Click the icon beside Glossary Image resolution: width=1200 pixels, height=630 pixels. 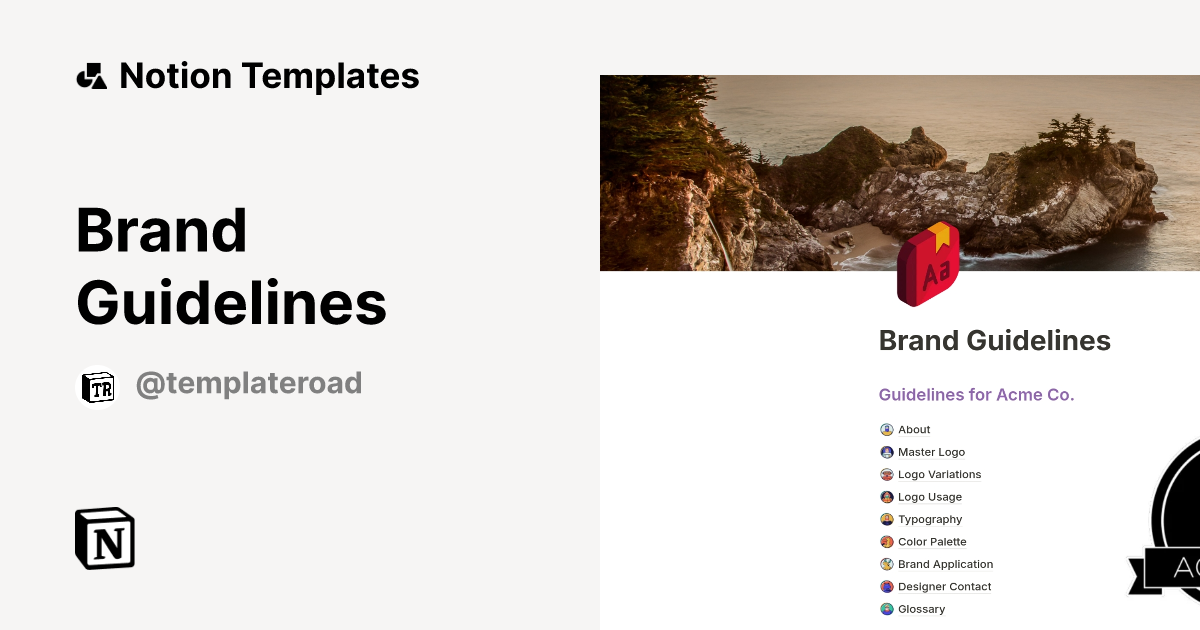pos(886,609)
